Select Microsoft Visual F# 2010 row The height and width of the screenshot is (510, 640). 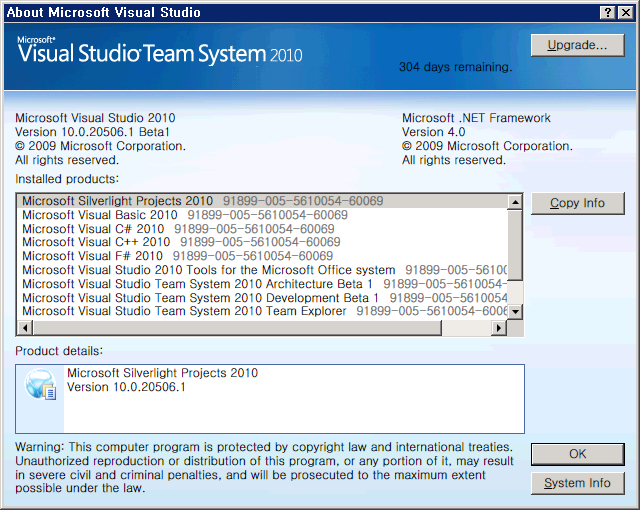[x=262, y=256]
